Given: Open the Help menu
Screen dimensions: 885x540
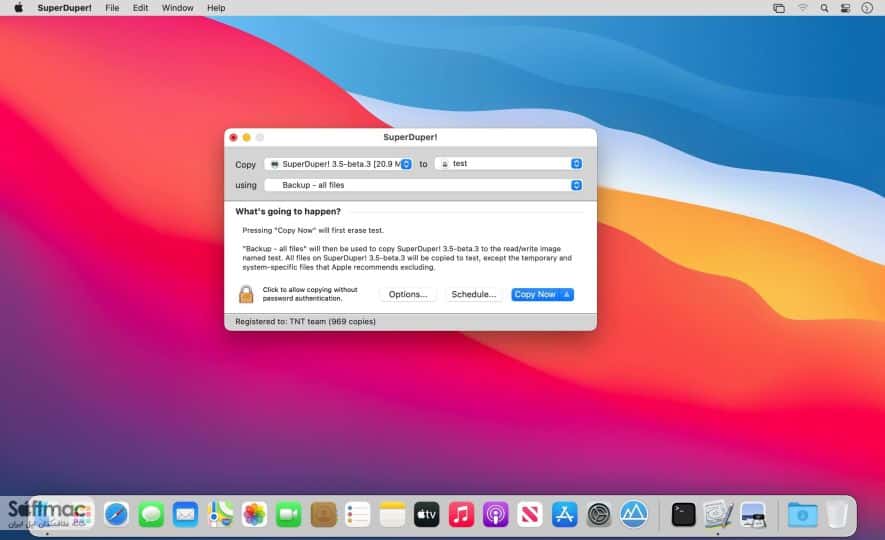Looking at the screenshot, I should [x=216, y=8].
